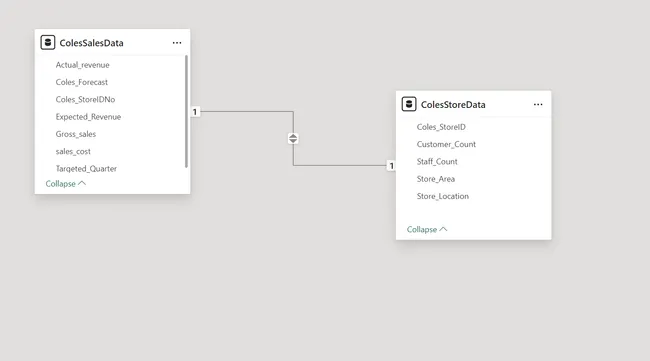Image resolution: width=650 pixels, height=361 pixels.
Task: Select the Coles_StoreIDNo field
Action: tap(85, 99)
